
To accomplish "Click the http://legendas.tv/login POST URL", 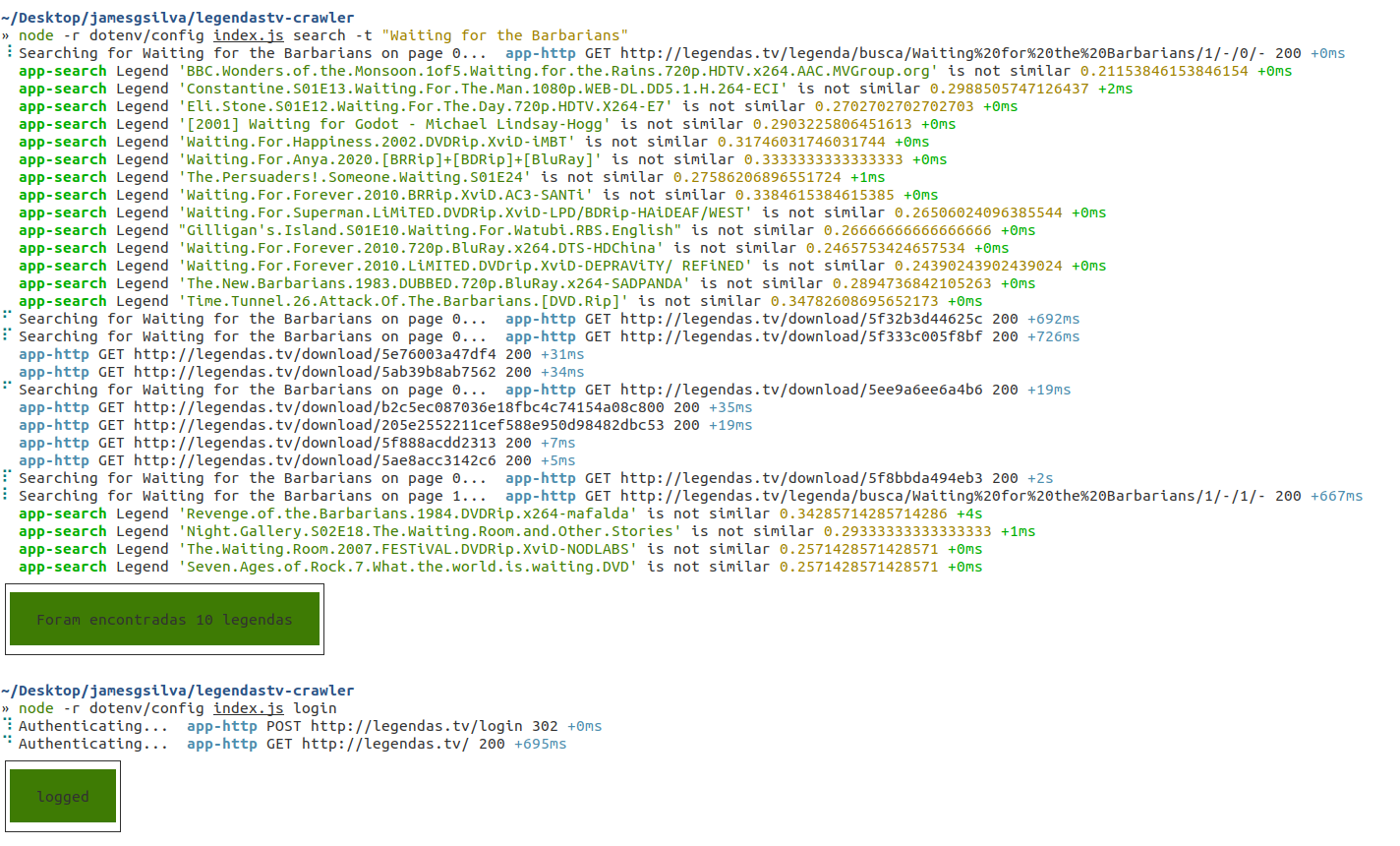I will coord(417,726).
